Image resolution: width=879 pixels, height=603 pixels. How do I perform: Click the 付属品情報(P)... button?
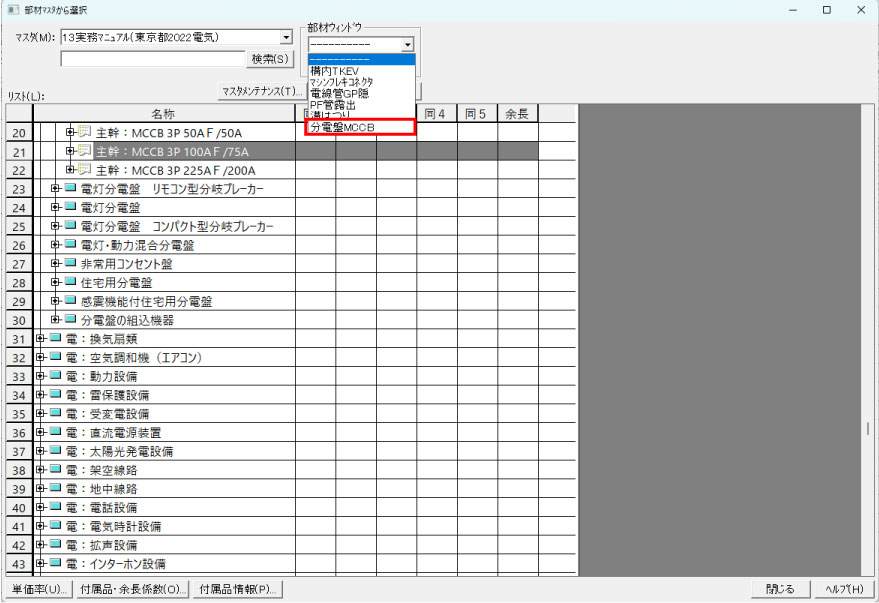pyautogui.click(x=238, y=589)
